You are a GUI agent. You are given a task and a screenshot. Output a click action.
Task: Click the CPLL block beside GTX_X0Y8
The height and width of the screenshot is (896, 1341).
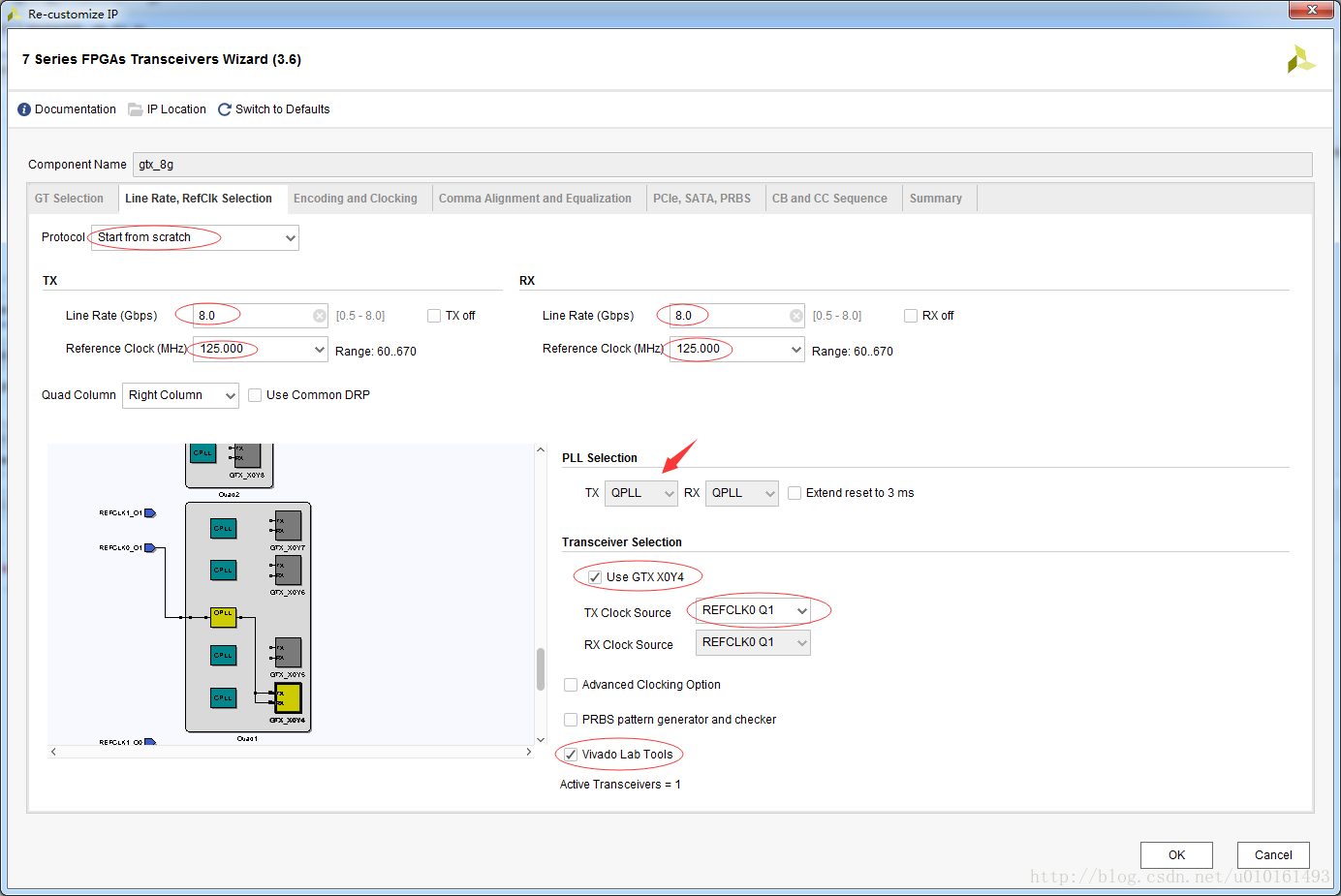[203, 453]
